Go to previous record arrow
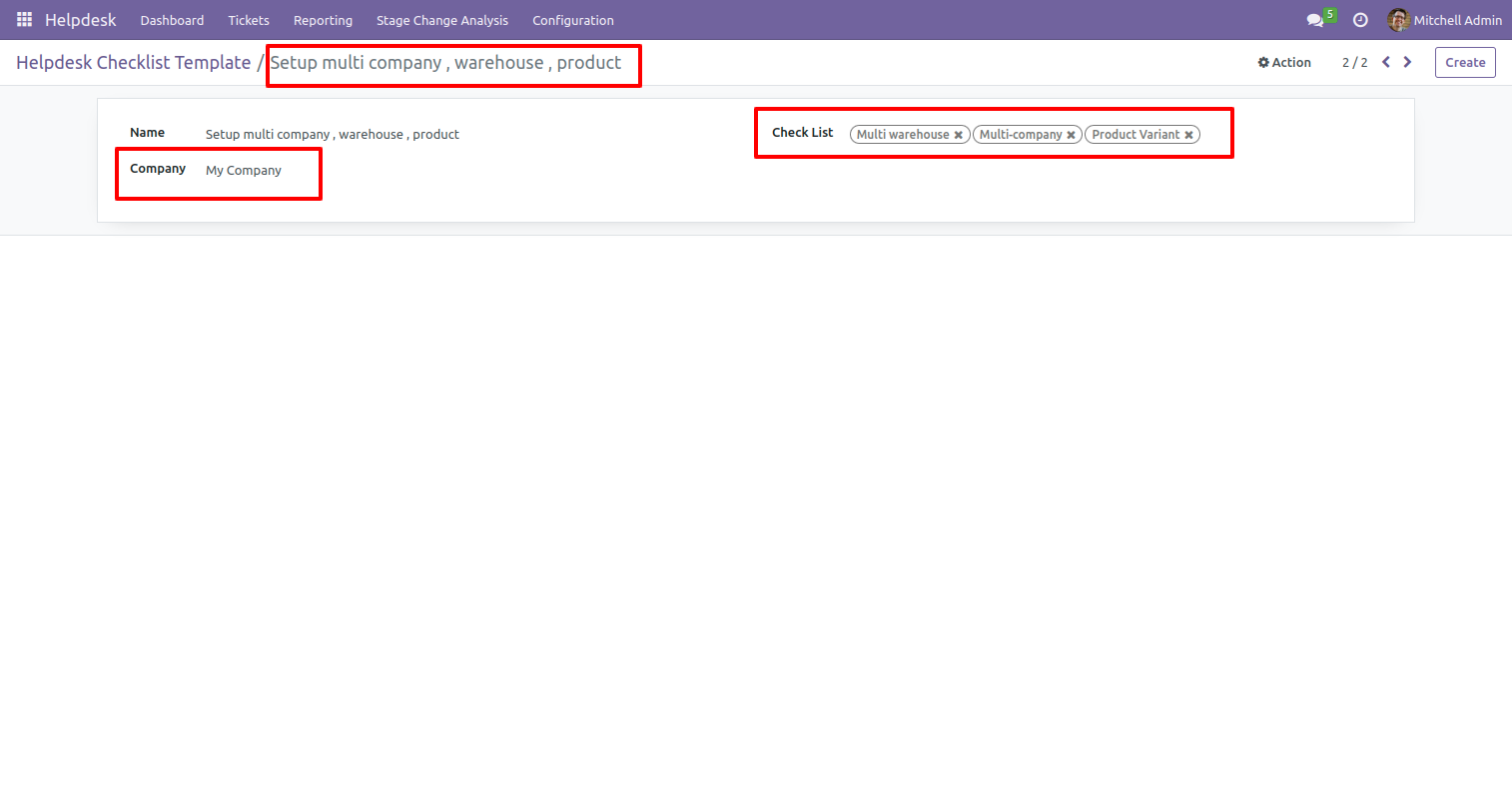Screen dimensions: 1512x799 pyautogui.click(x=1386, y=62)
